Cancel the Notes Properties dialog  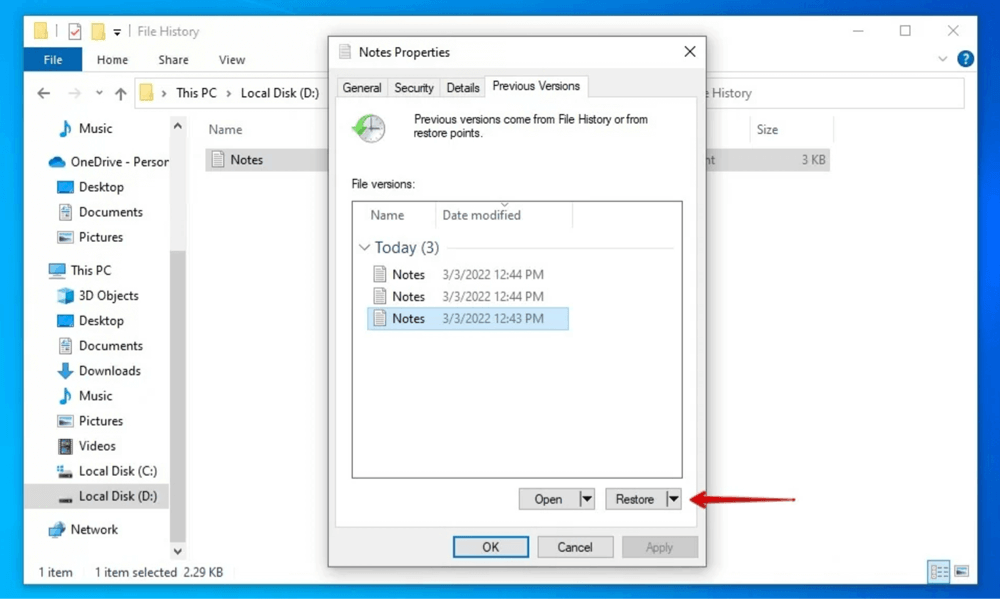(x=575, y=547)
